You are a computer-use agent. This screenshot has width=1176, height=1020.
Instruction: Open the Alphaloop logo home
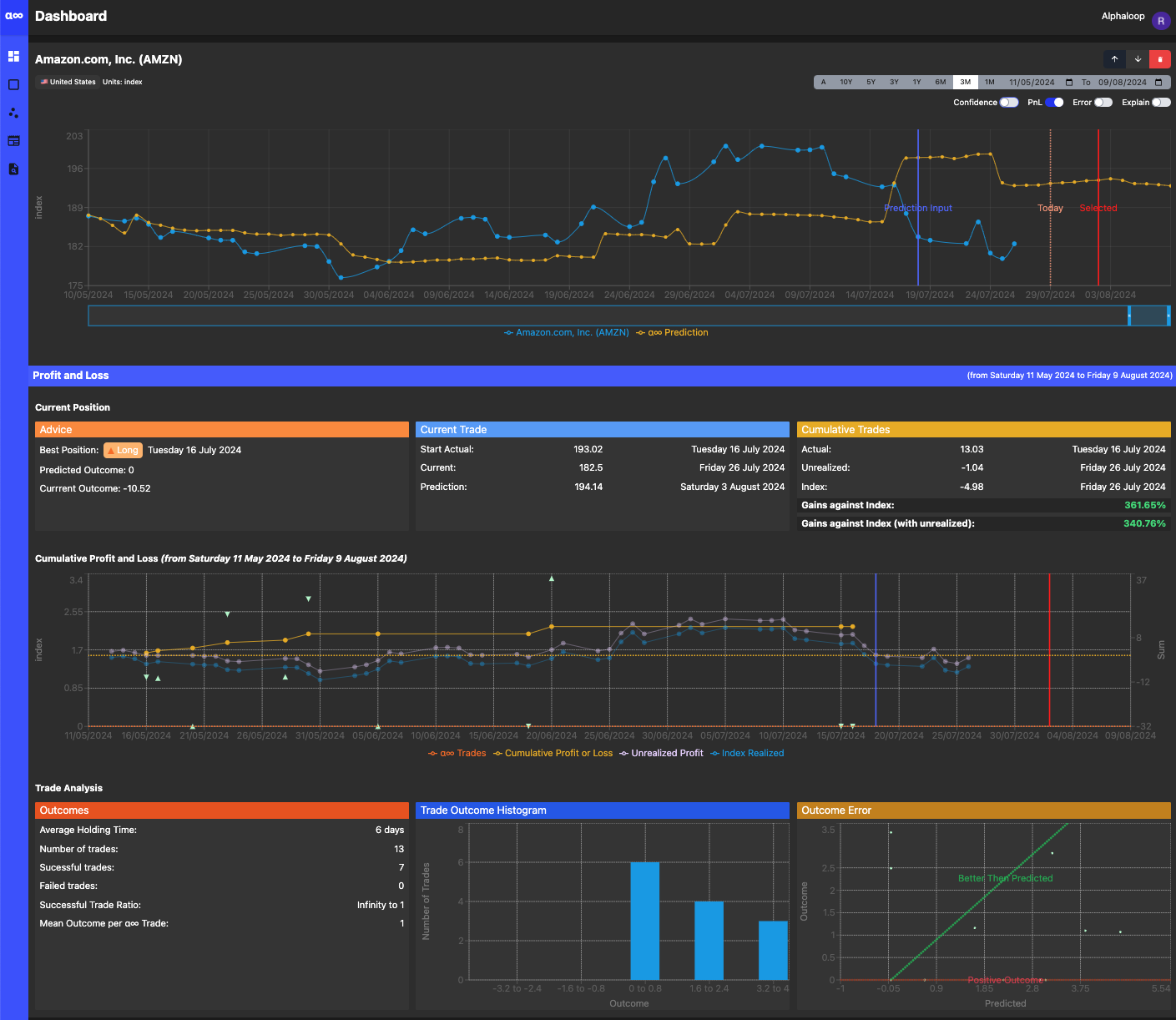coord(13,16)
